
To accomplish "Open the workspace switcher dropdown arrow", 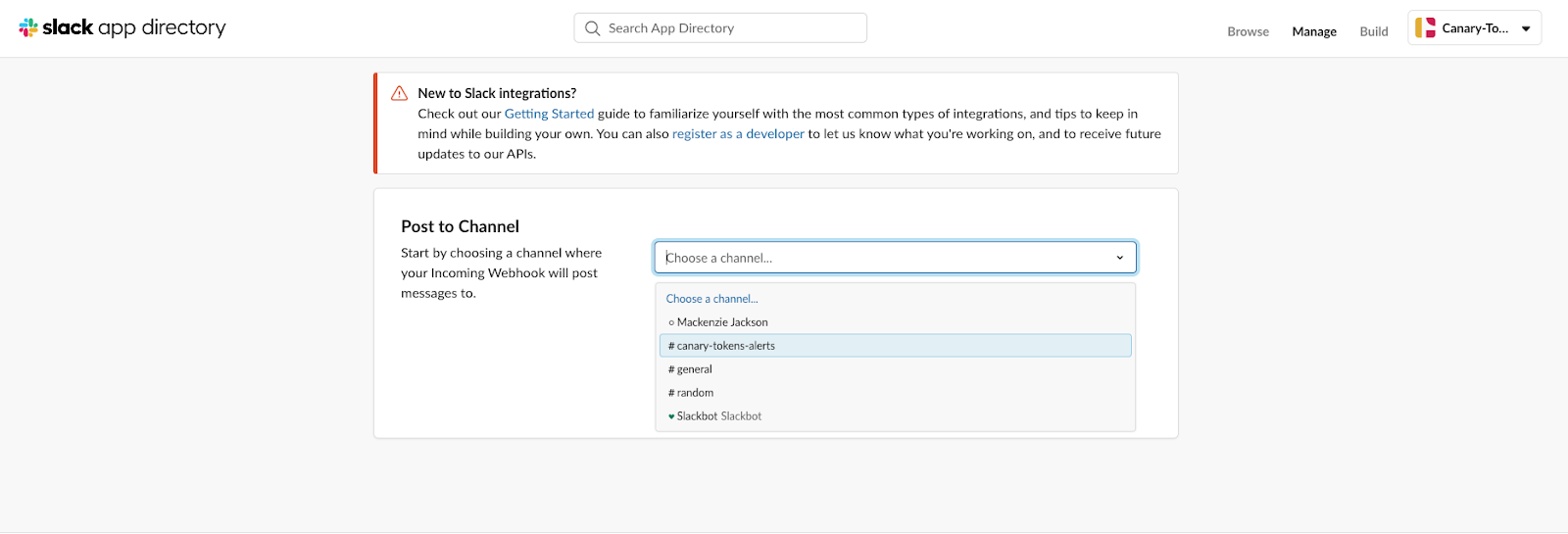I will (1526, 28).
